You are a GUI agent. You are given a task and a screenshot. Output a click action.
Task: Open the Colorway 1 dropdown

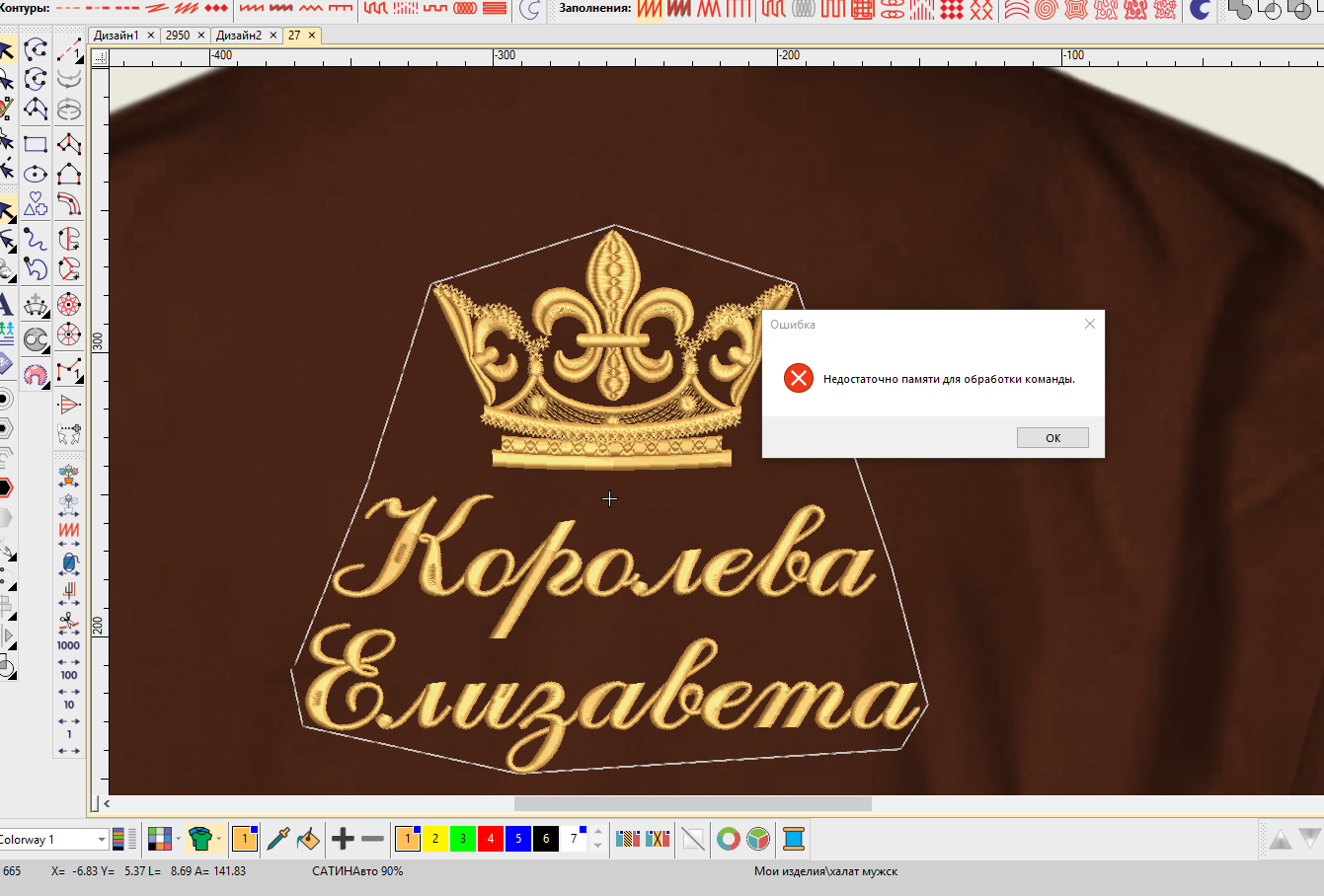pyautogui.click(x=102, y=840)
